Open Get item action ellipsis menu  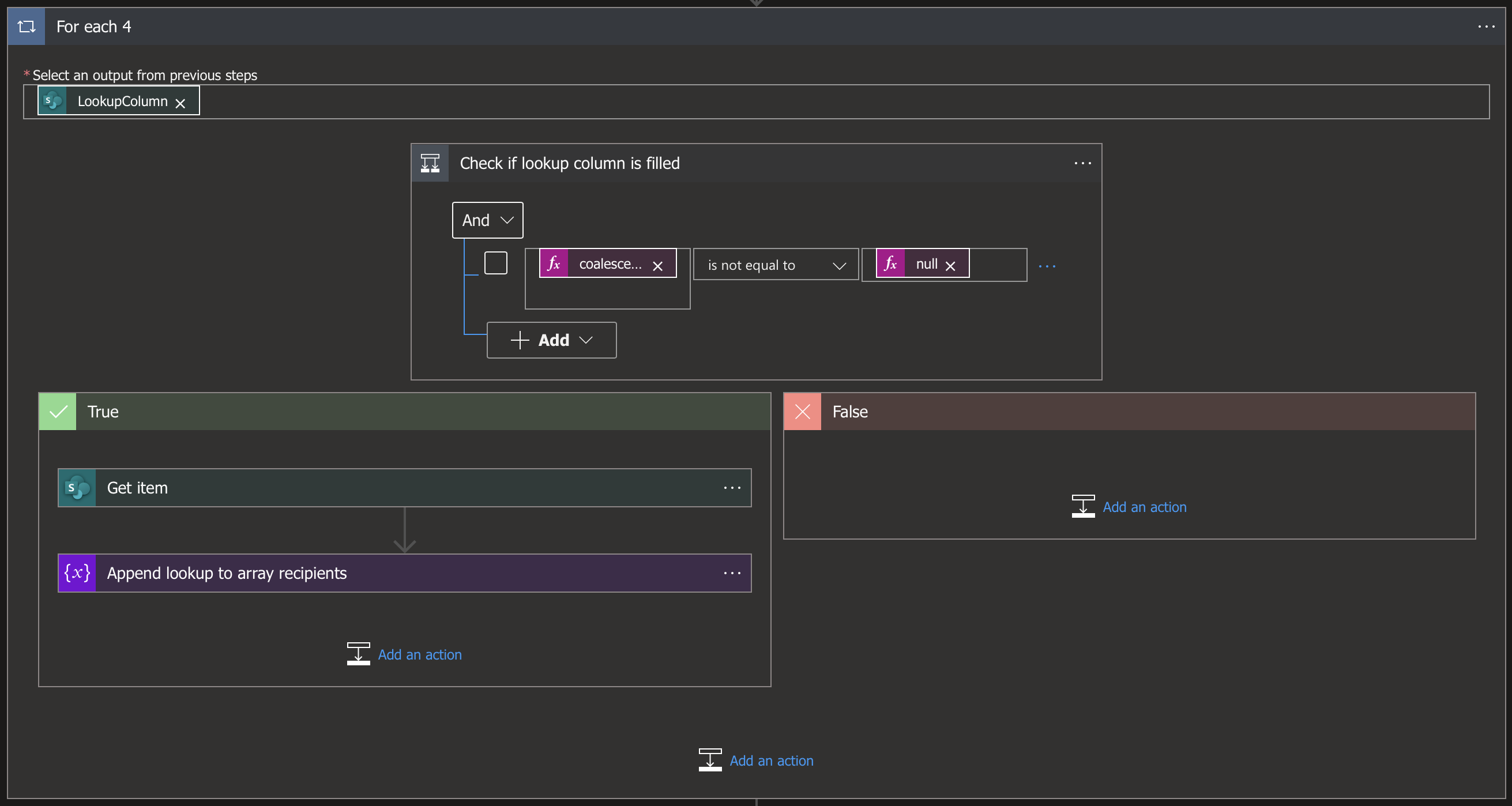coord(732,488)
